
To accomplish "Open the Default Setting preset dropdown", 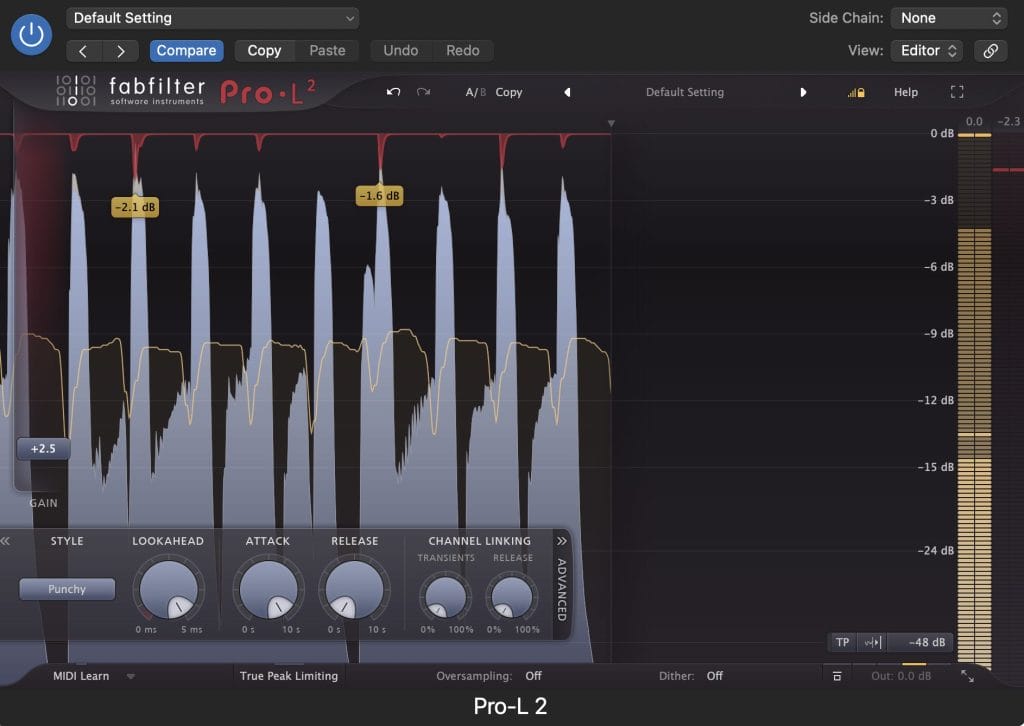I will (x=212, y=18).
